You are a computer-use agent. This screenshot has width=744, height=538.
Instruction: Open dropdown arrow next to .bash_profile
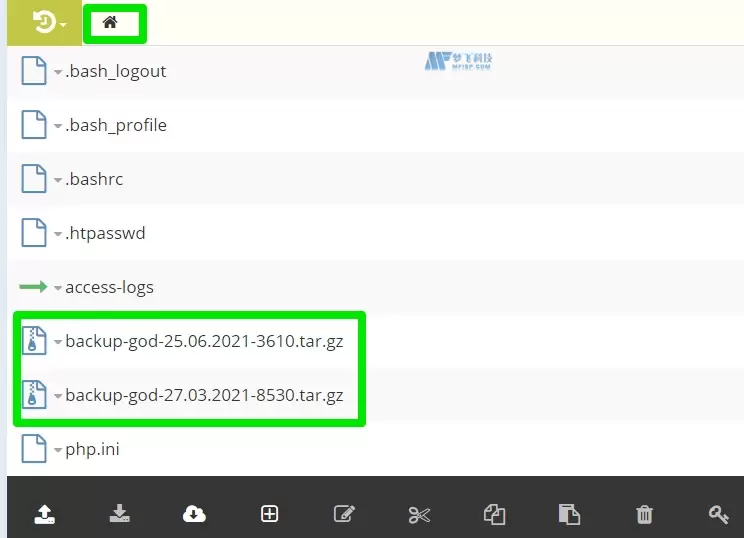(x=58, y=126)
